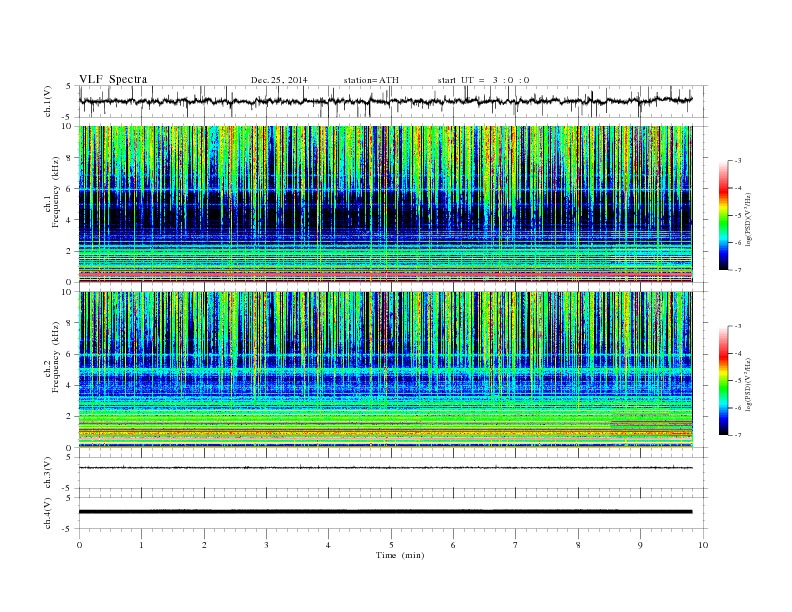Click the "station=ATH" header label
This screenshot has height=612, width=792.
371,80
